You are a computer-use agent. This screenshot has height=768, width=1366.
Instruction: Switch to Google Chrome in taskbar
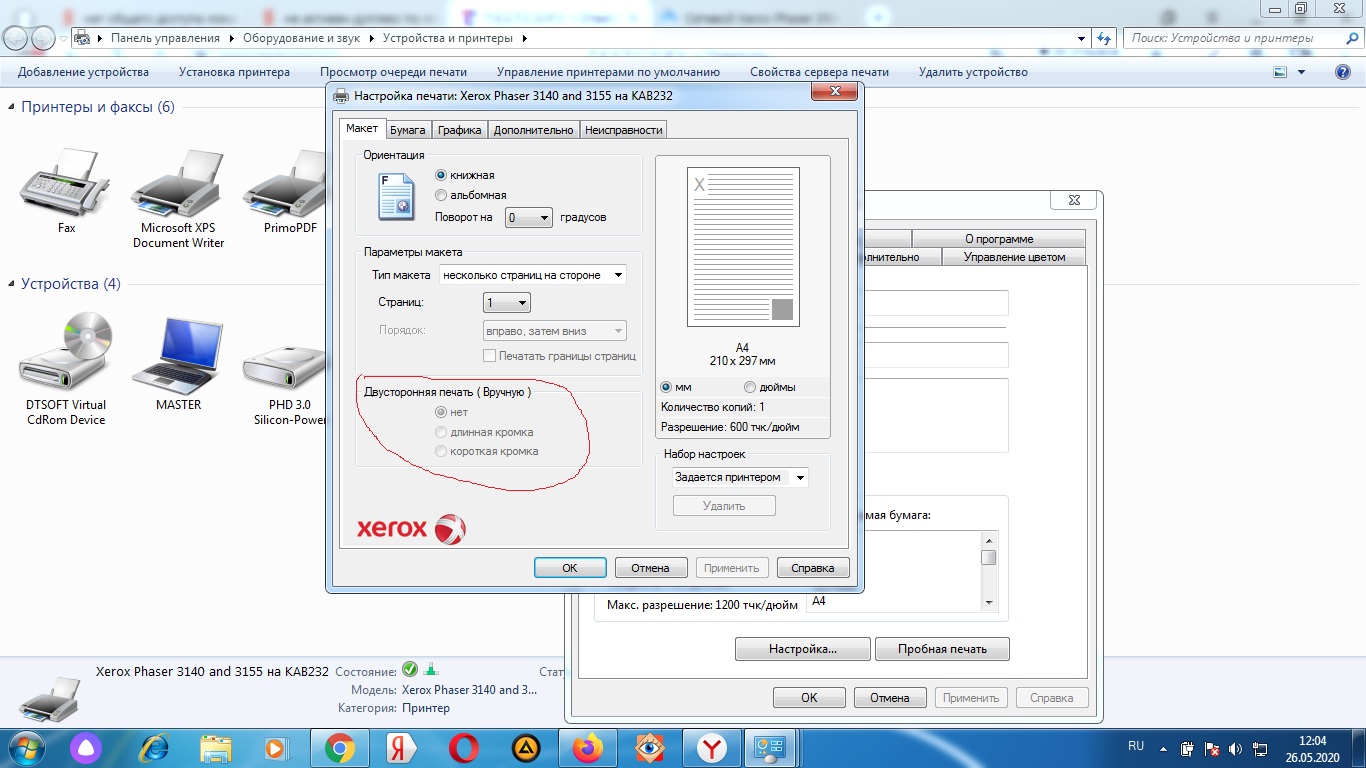click(340, 748)
